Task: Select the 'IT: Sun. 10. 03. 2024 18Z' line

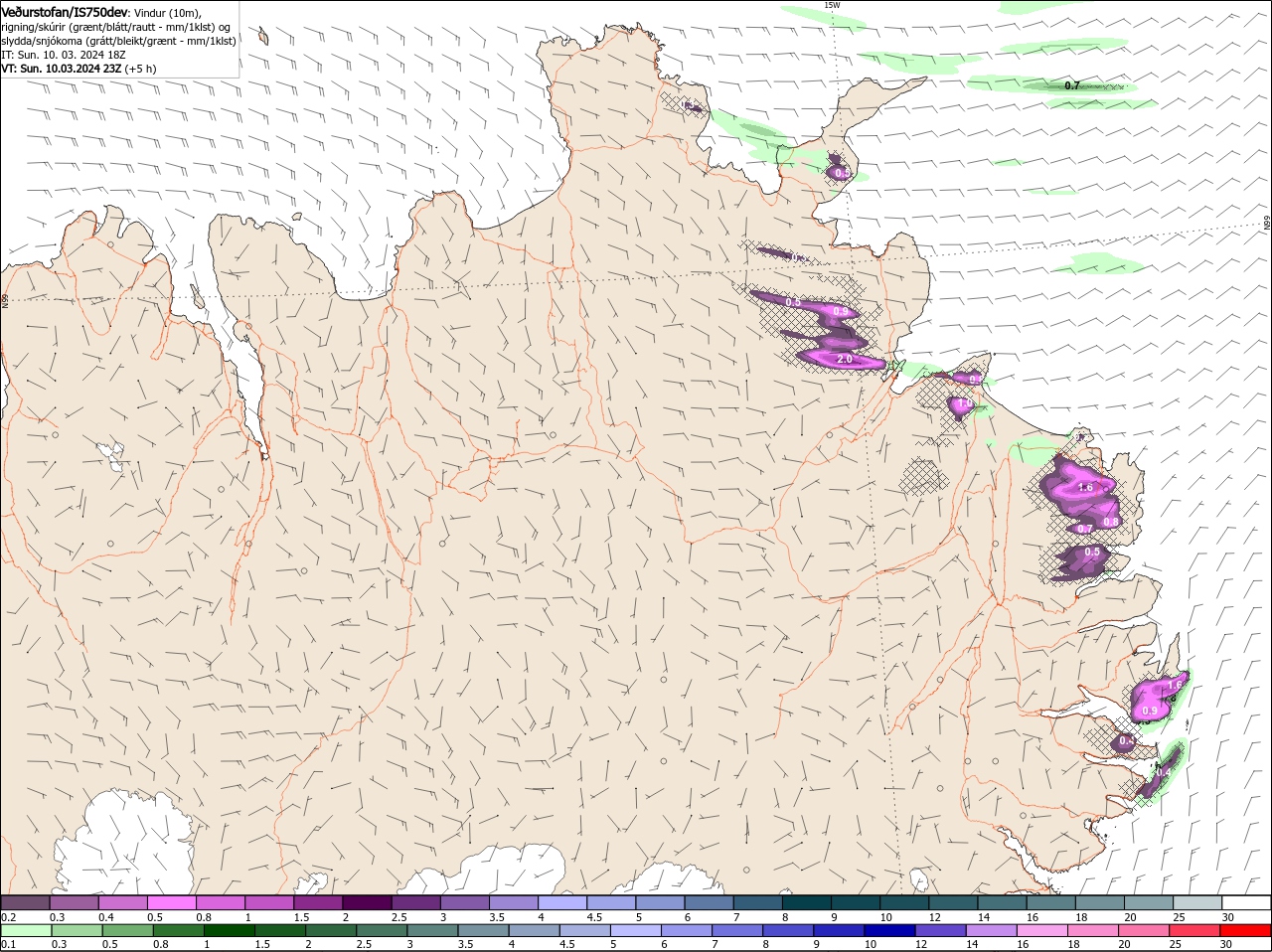Action: (x=62, y=55)
